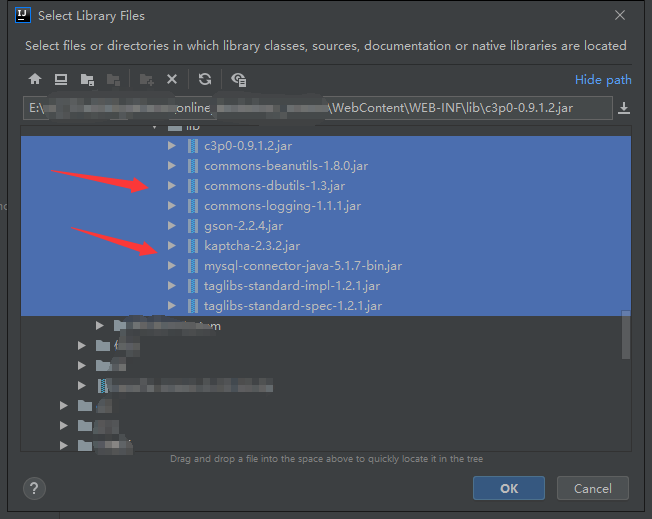Go to the Home directory icon
Viewport: 652px width, 519px height.
[x=35, y=79]
